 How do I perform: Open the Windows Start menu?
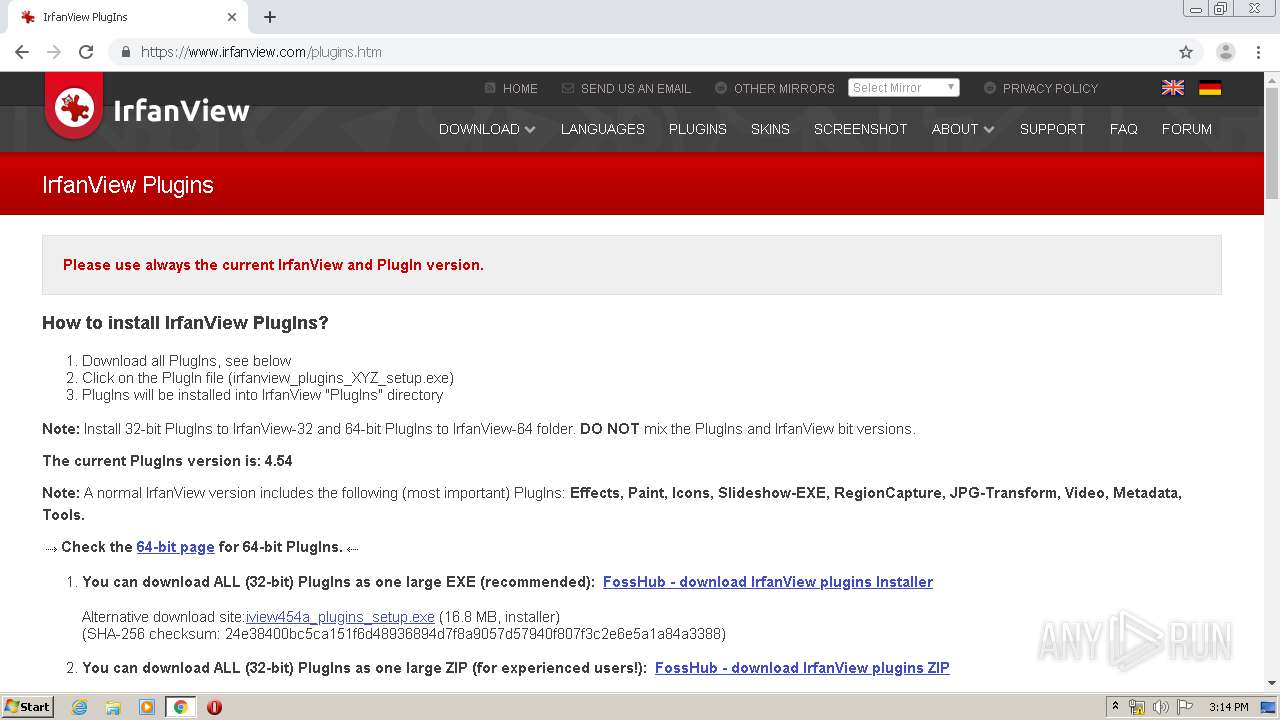(x=28, y=707)
